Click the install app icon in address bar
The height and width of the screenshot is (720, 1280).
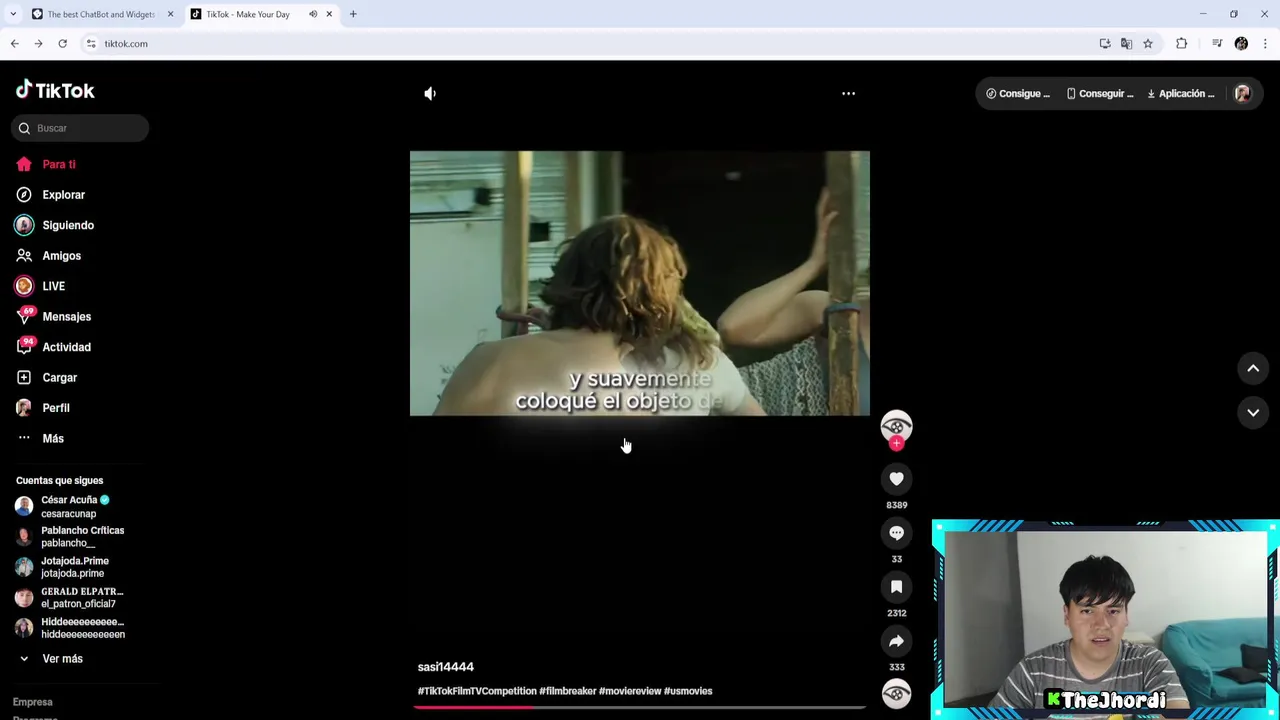click(1105, 44)
